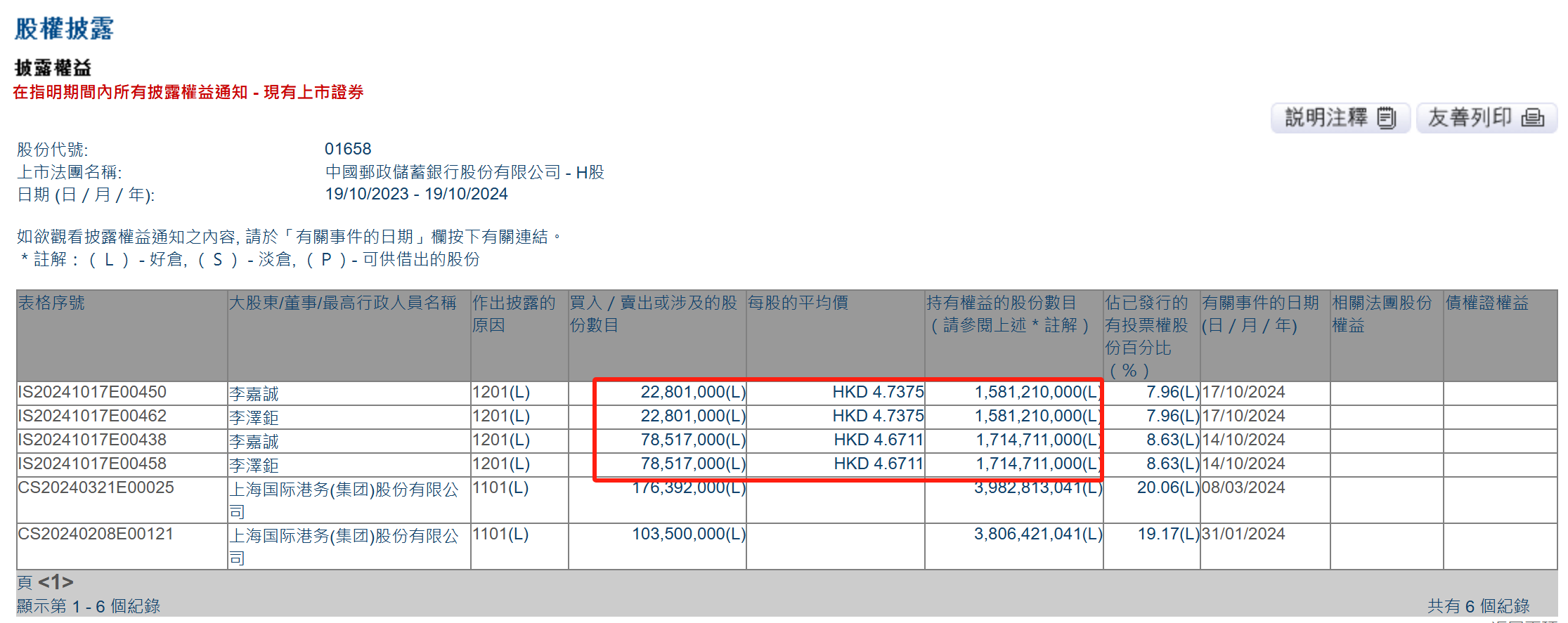Click reason code 1201(L) in IS20241017E00458 row
Viewport: 1568px width, 623px height.
coord(501,464)
